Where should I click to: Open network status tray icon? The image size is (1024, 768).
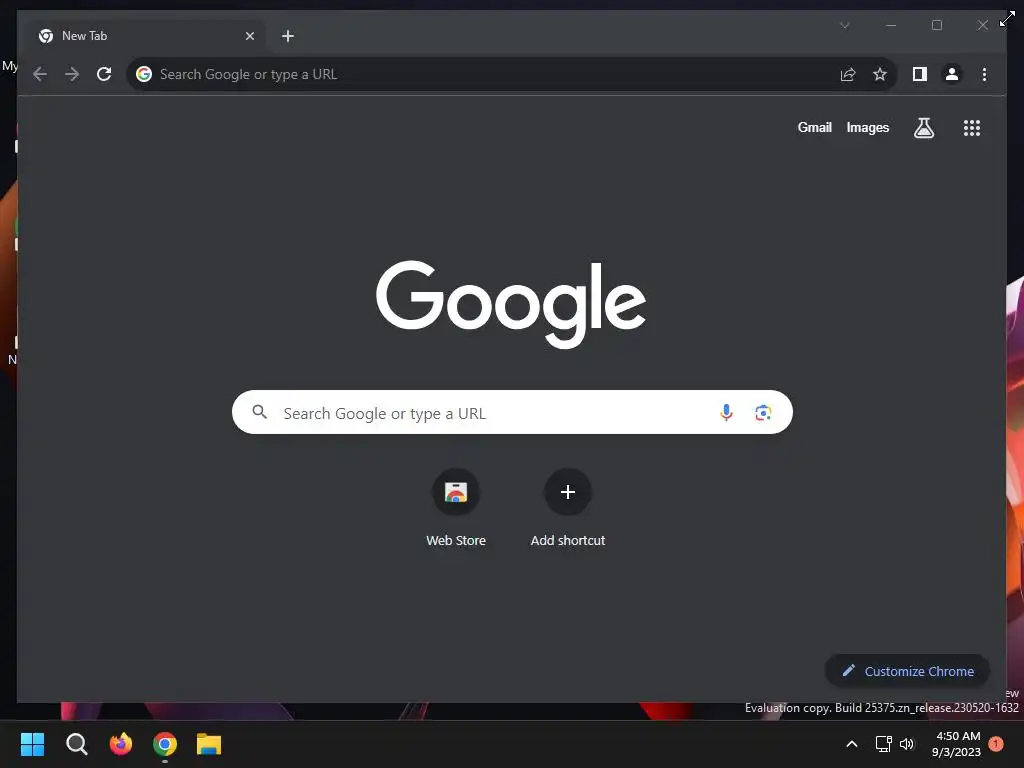coord(884,744)
